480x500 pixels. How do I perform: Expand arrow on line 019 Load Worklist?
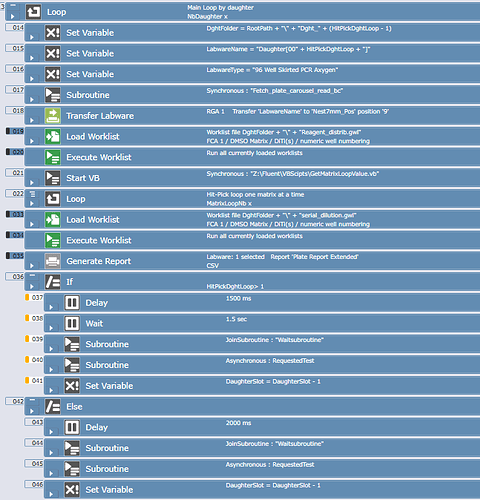tap(32, 141)
